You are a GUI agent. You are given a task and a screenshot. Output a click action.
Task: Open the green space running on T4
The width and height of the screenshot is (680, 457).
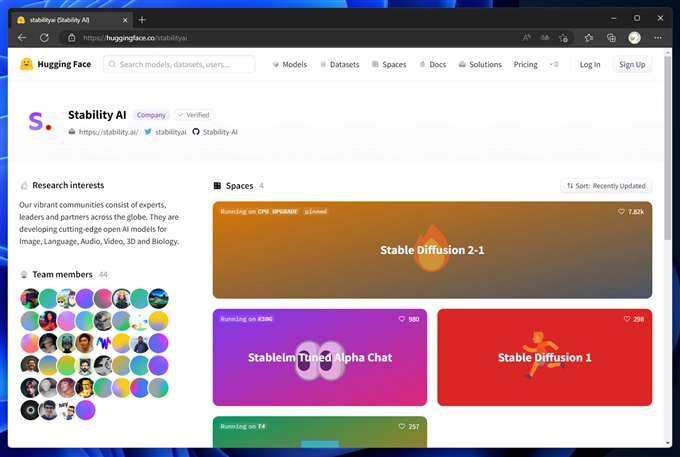[320, 432]
